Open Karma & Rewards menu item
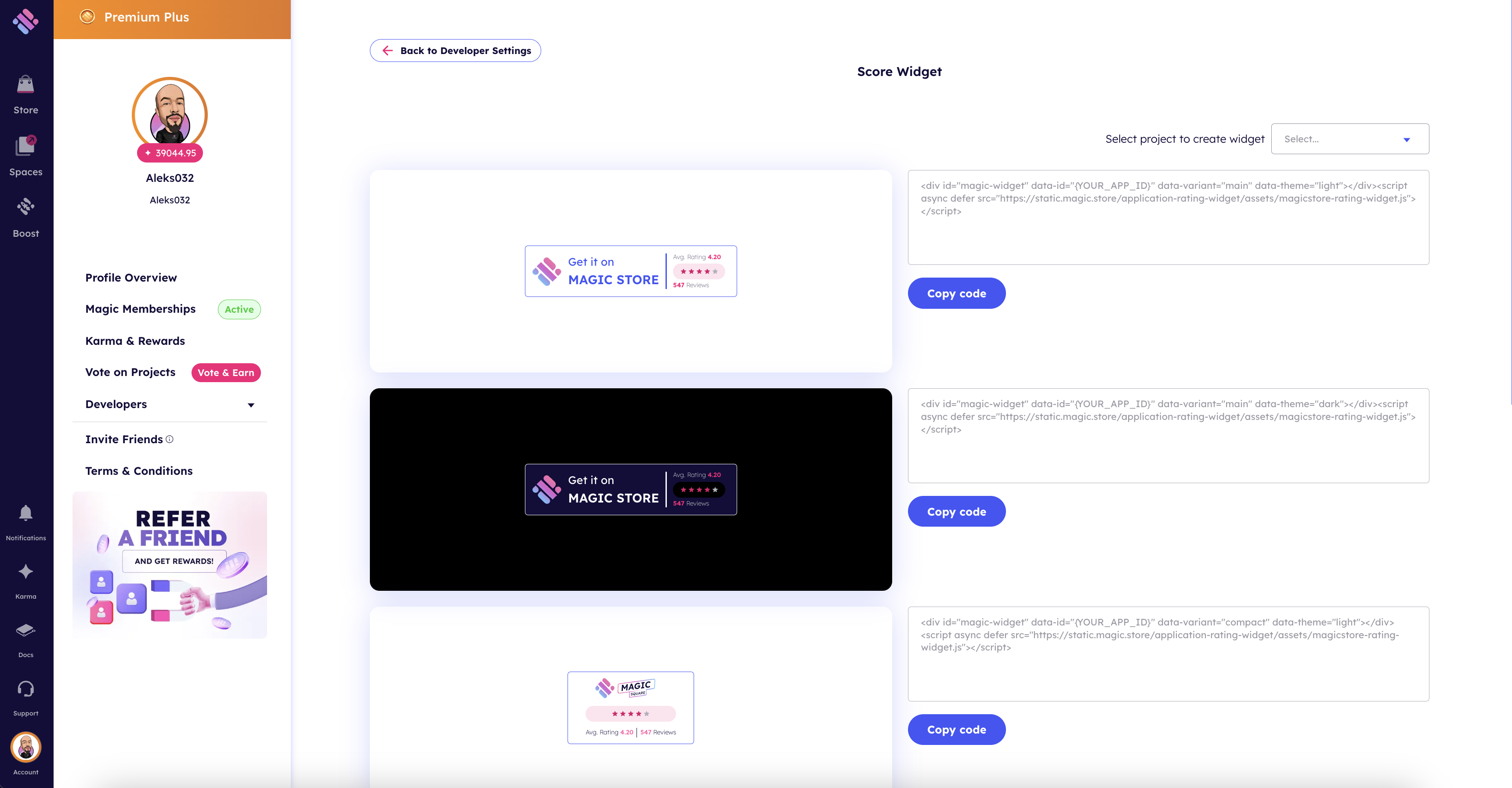The image size is (1512, 788). (135, 341)
